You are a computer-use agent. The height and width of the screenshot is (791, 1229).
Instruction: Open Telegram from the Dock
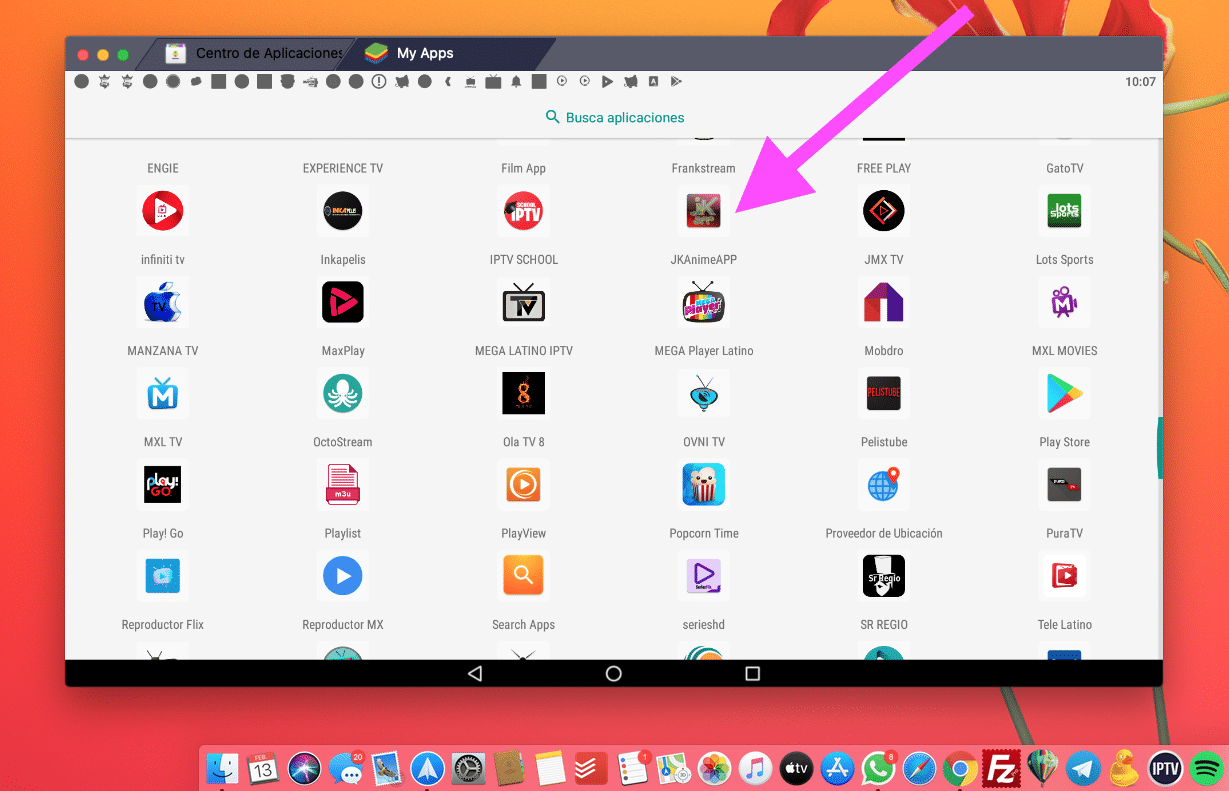pos(1083,768)
